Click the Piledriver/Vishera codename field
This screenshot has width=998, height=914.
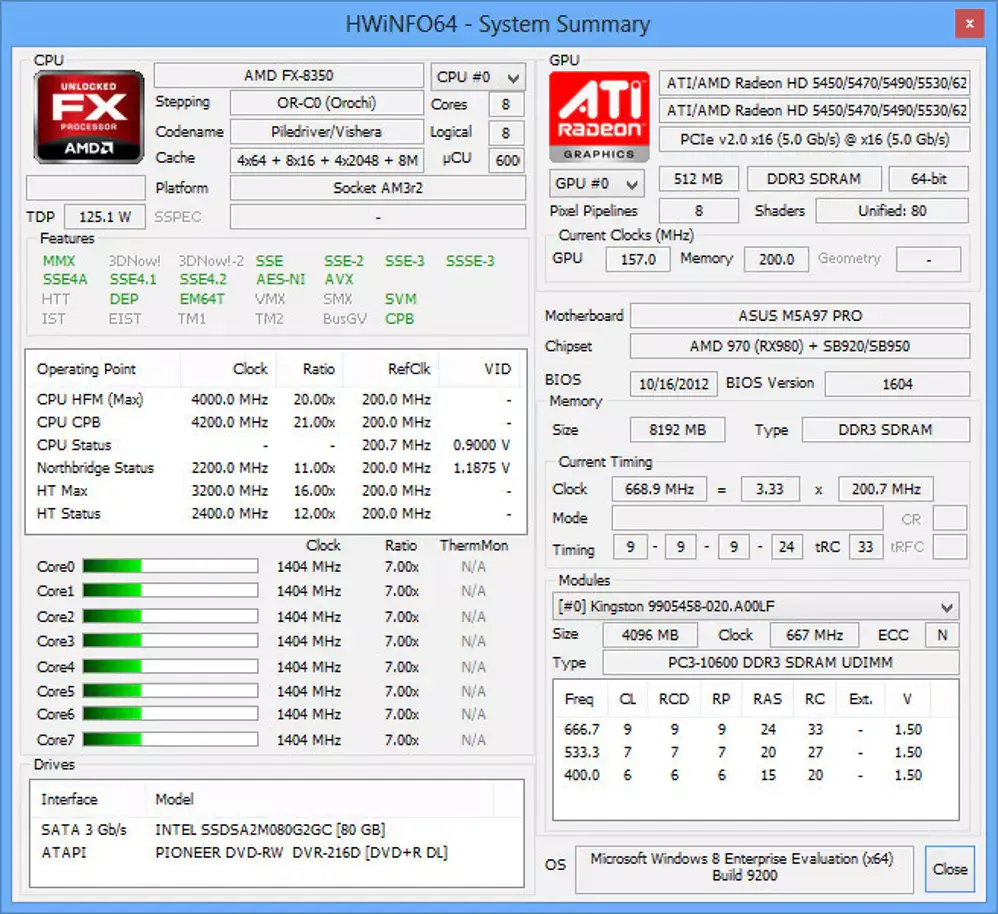click(x=327, y=132)
